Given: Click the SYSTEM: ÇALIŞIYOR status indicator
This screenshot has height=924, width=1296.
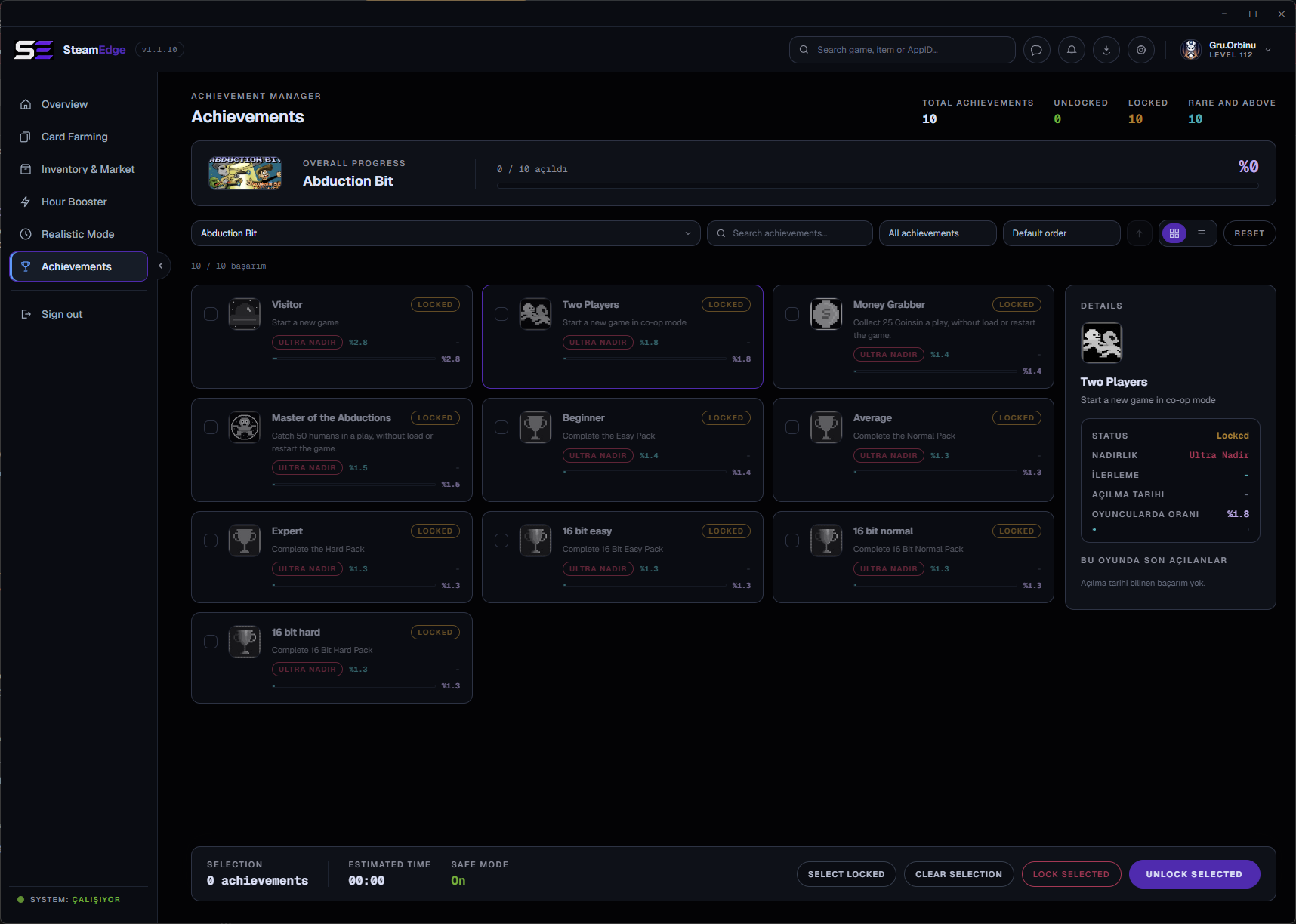Looking at the screenshot, I should click(x=69, y=899).
